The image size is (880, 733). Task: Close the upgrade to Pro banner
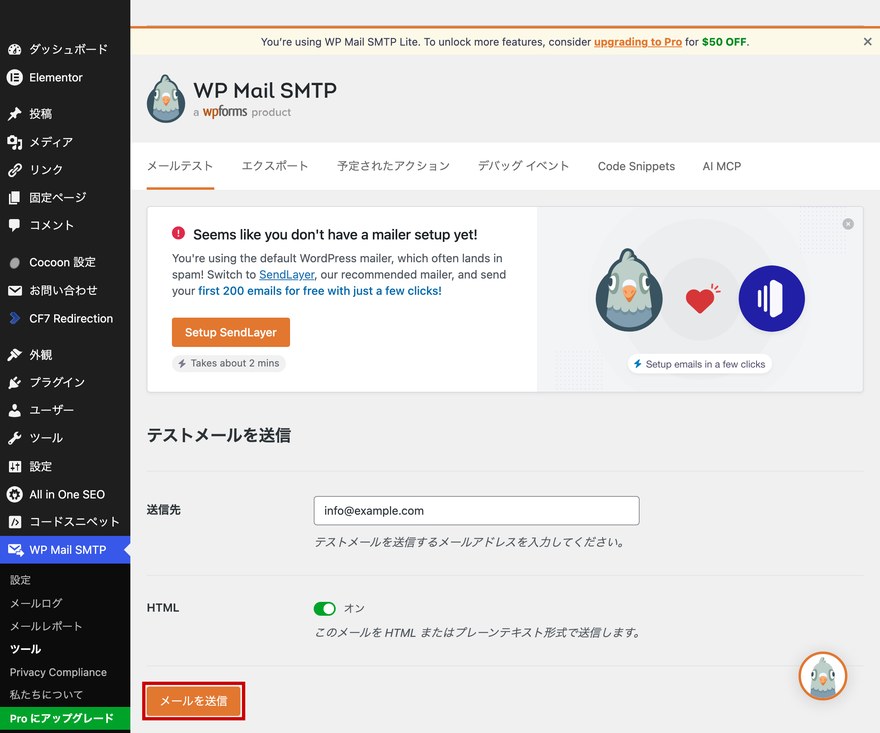867,42
